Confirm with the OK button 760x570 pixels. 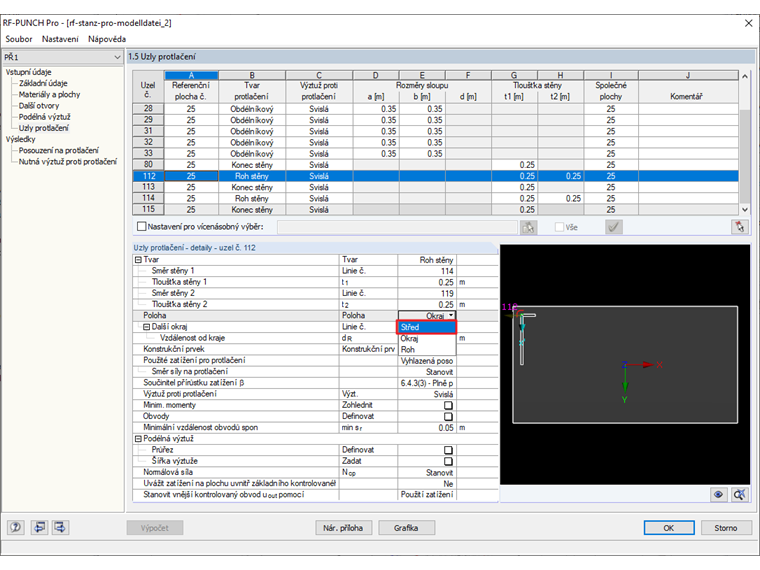click(669, 528)
